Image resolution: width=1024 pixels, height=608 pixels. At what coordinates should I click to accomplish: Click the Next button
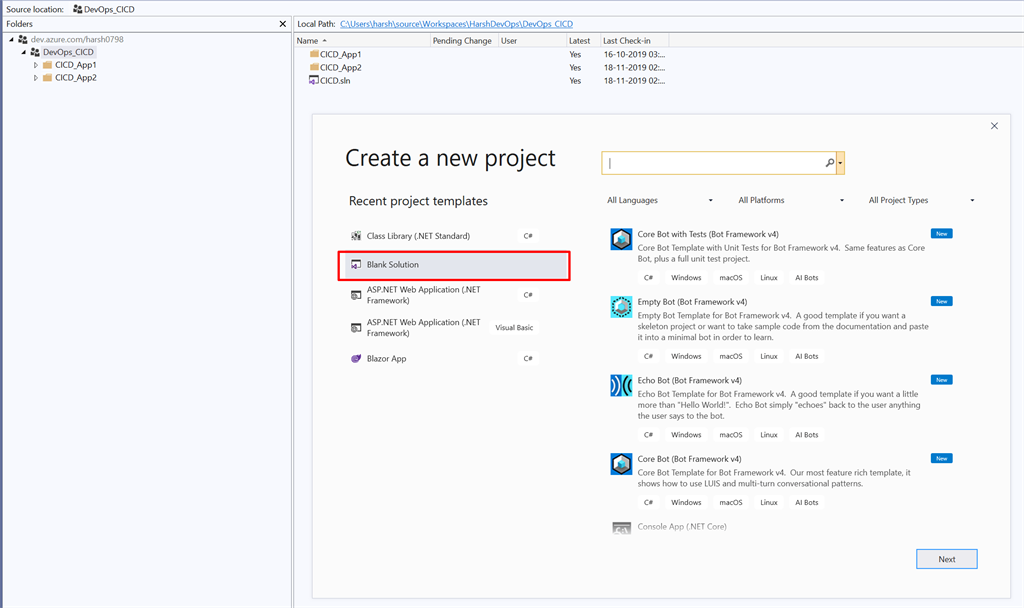pos(946,559)
